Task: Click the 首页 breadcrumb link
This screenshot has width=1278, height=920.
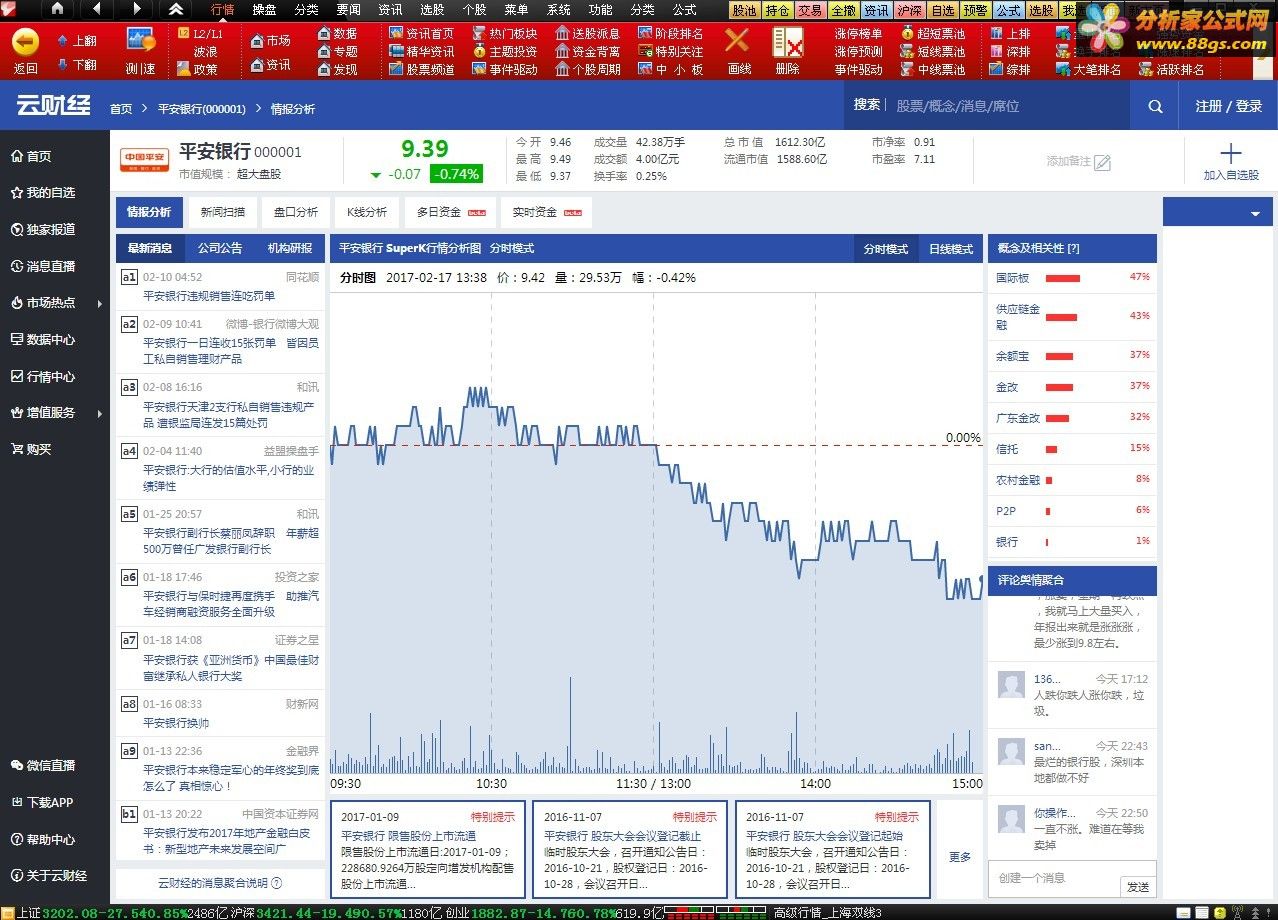Action: coord(121,109)
